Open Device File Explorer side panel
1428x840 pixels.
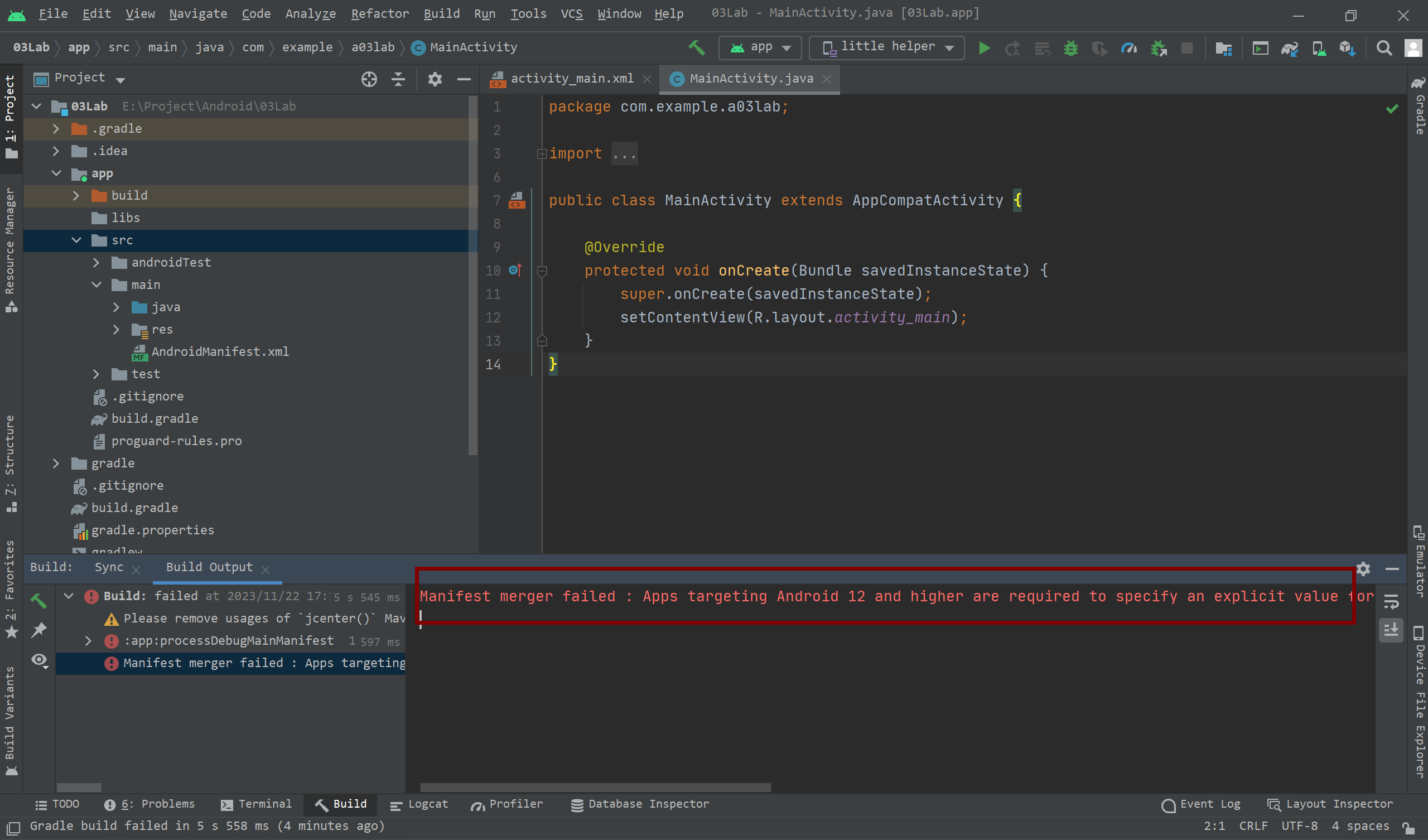click(1419, 702)
